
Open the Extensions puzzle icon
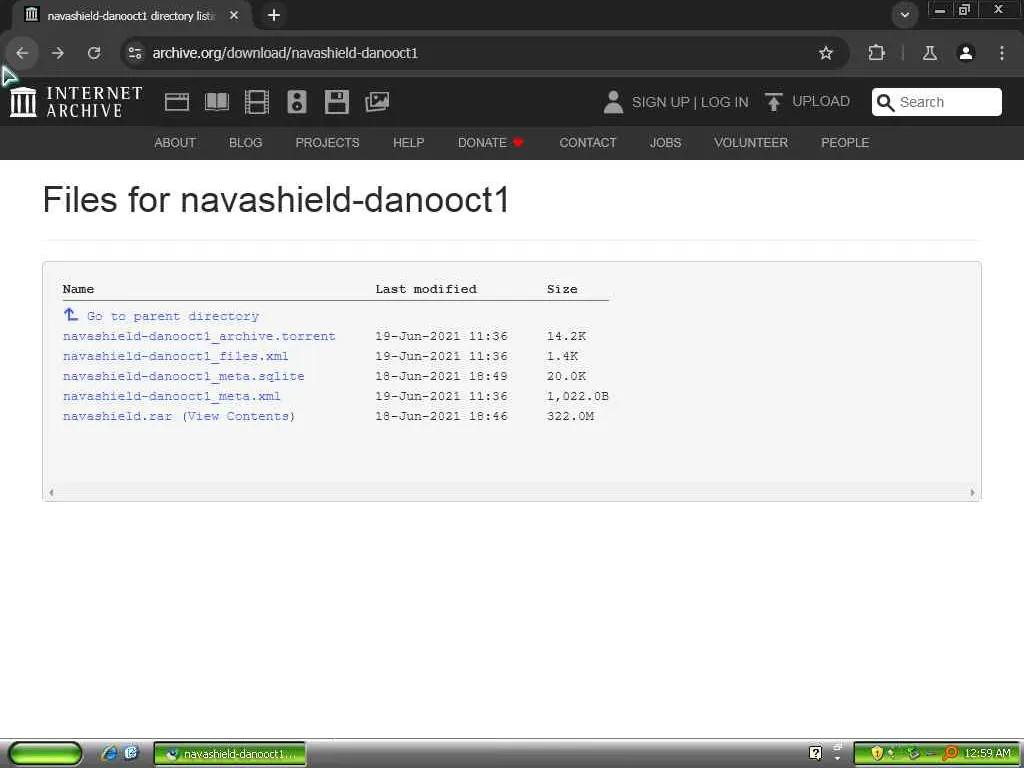876,53
